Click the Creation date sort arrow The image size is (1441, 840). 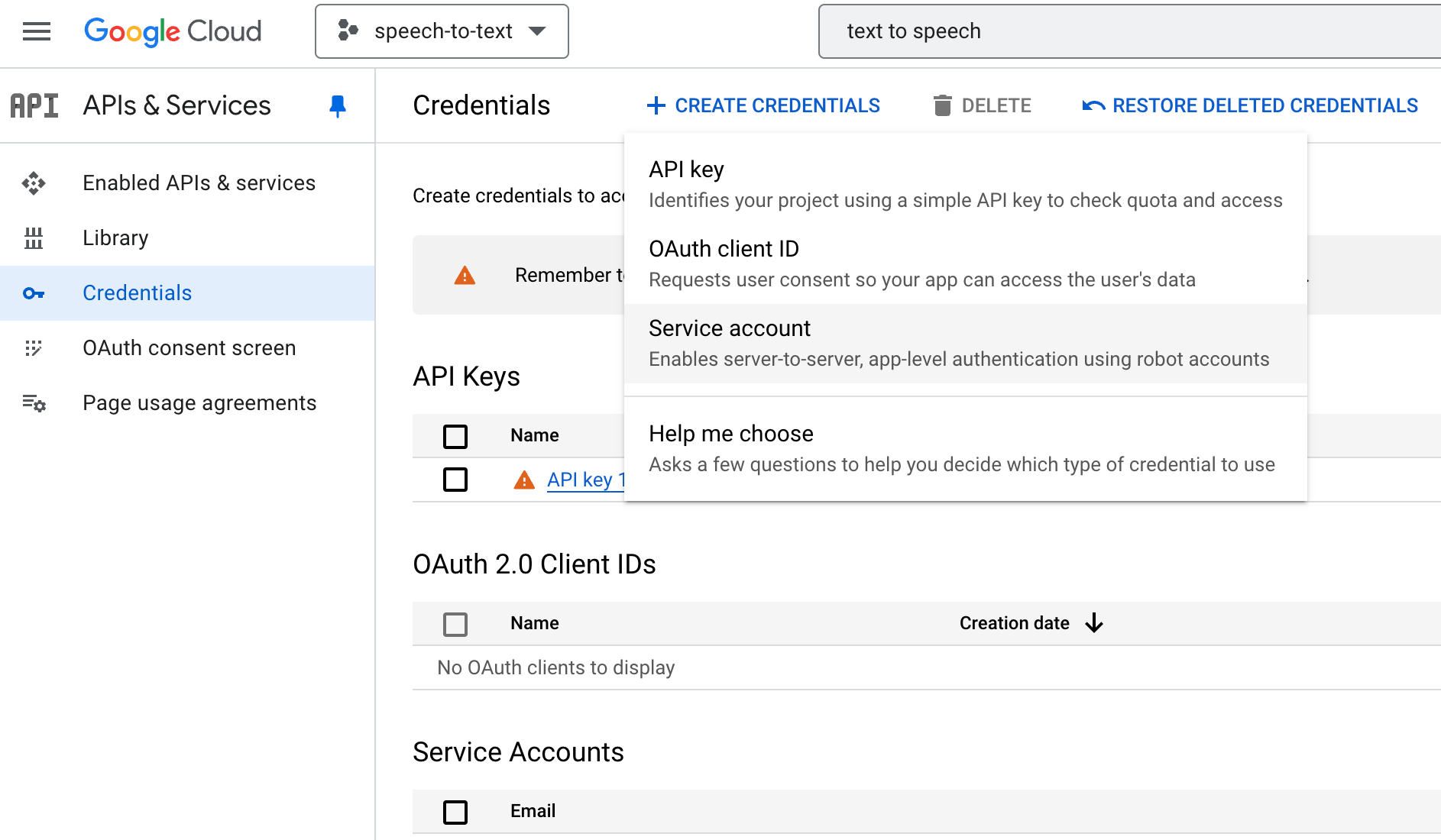click(x=1094, y=623)
